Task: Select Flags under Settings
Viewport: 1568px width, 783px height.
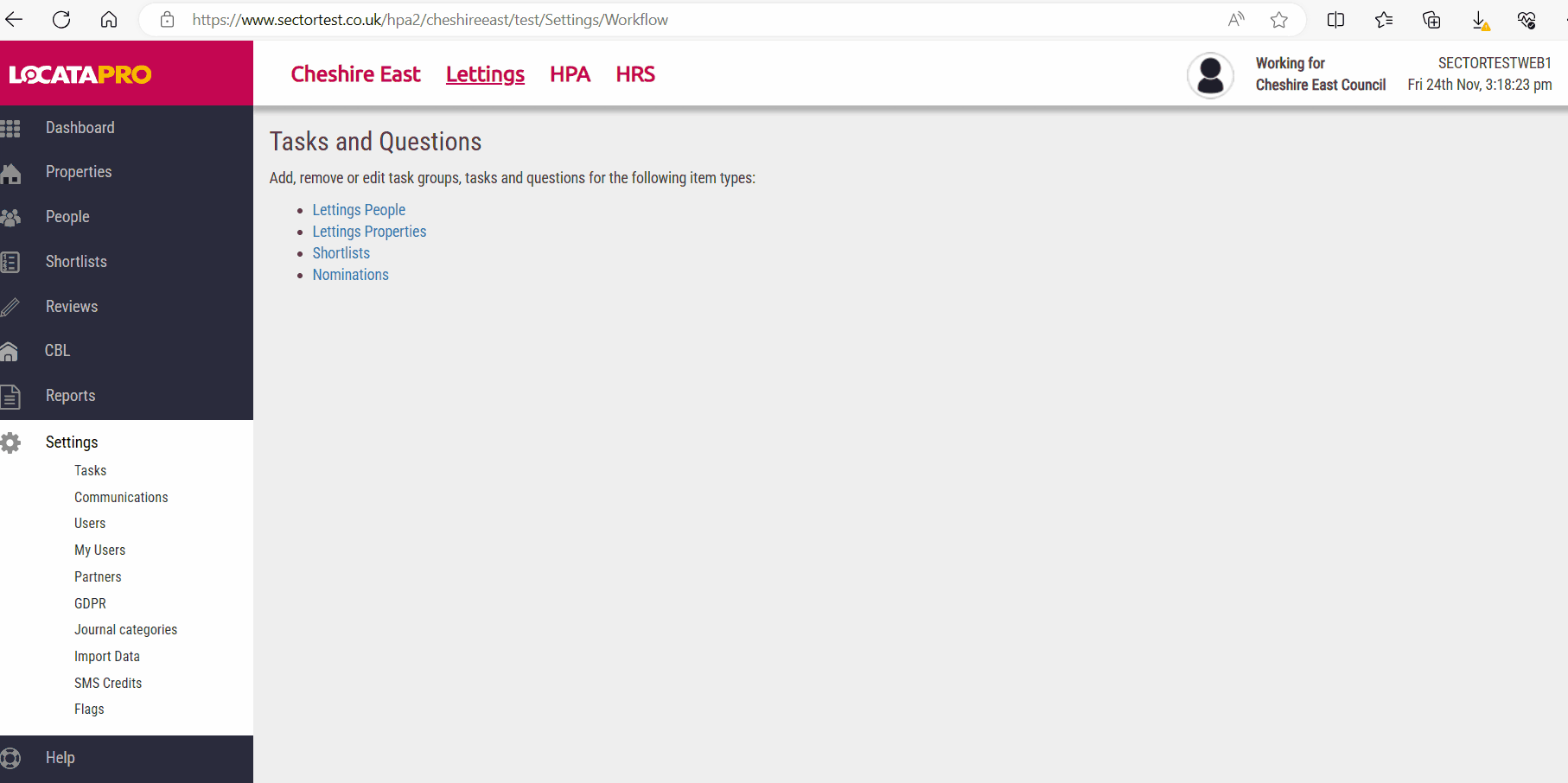Action: pos(89,710)
